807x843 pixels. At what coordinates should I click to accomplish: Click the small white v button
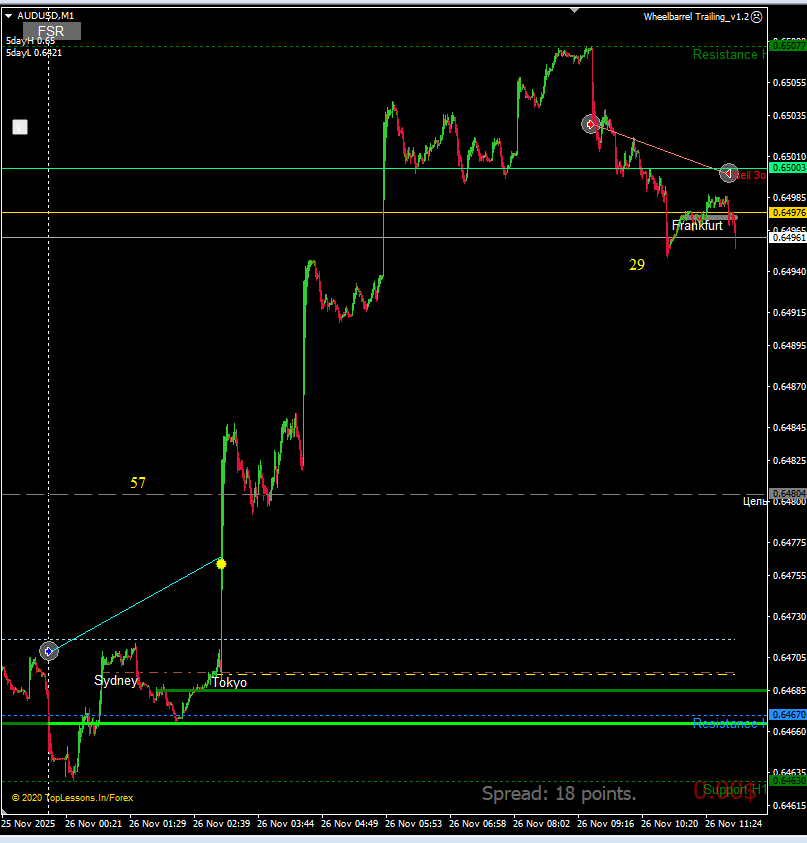tap(20, 127)
